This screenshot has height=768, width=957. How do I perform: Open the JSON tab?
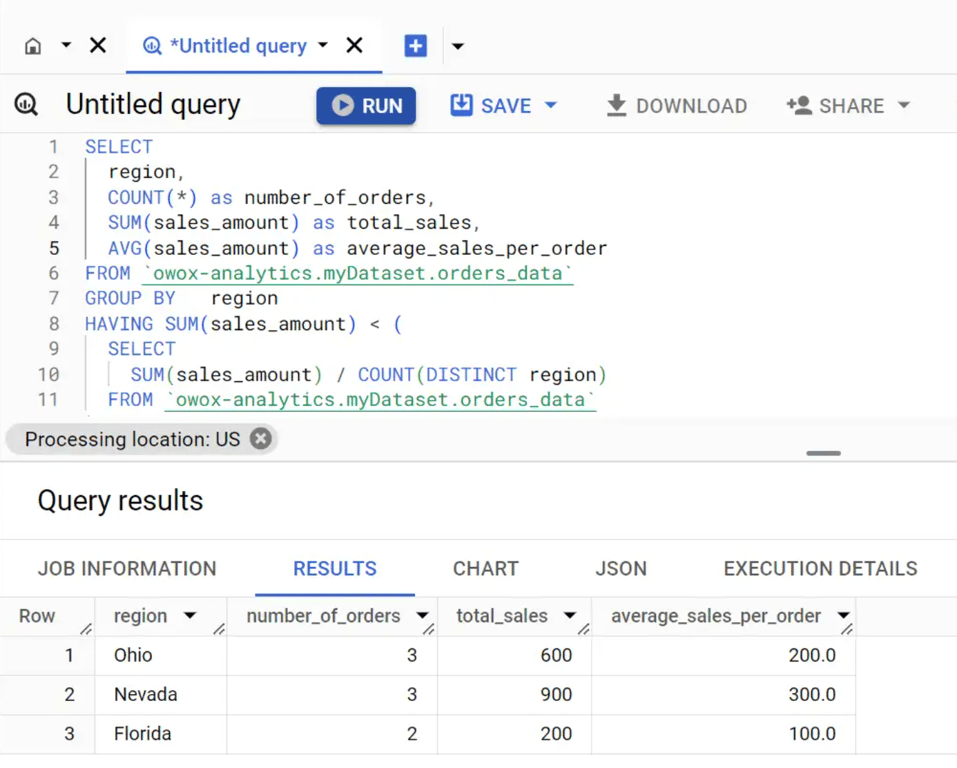click(621, 568)
